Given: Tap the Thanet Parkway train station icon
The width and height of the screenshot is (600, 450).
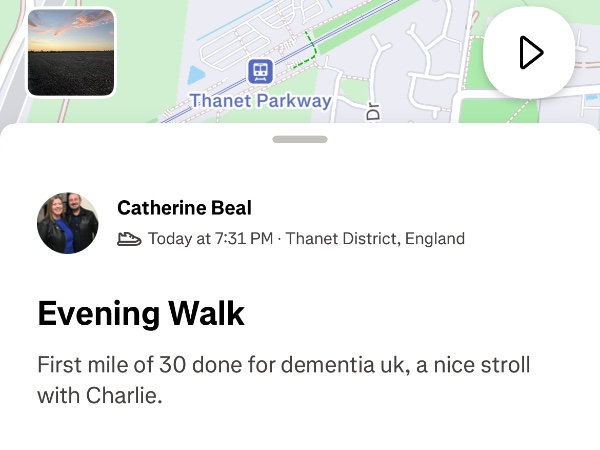Looking at the screenshot, I should [260, 71].
